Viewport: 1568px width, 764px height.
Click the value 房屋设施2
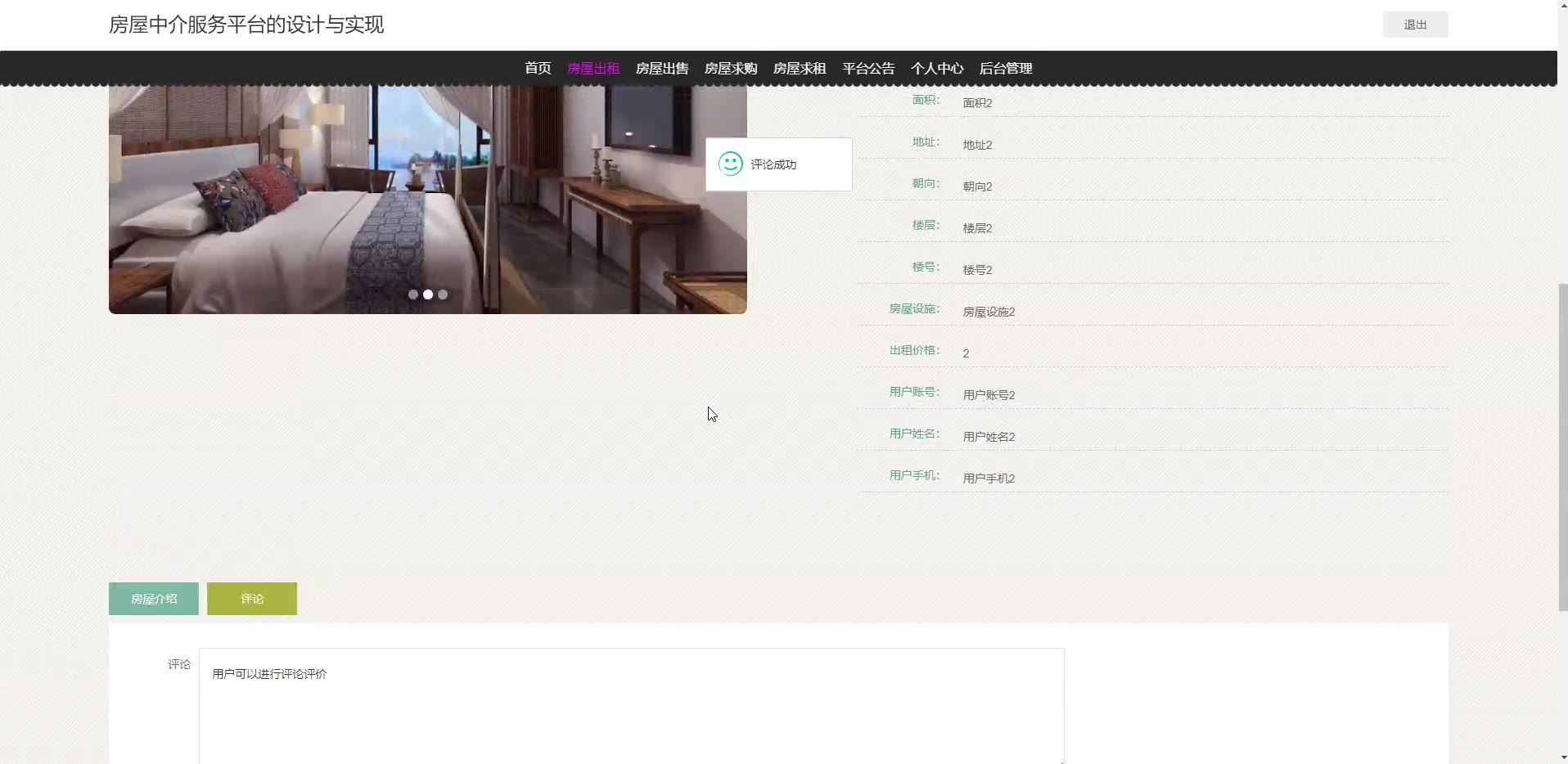pos(989,312)
